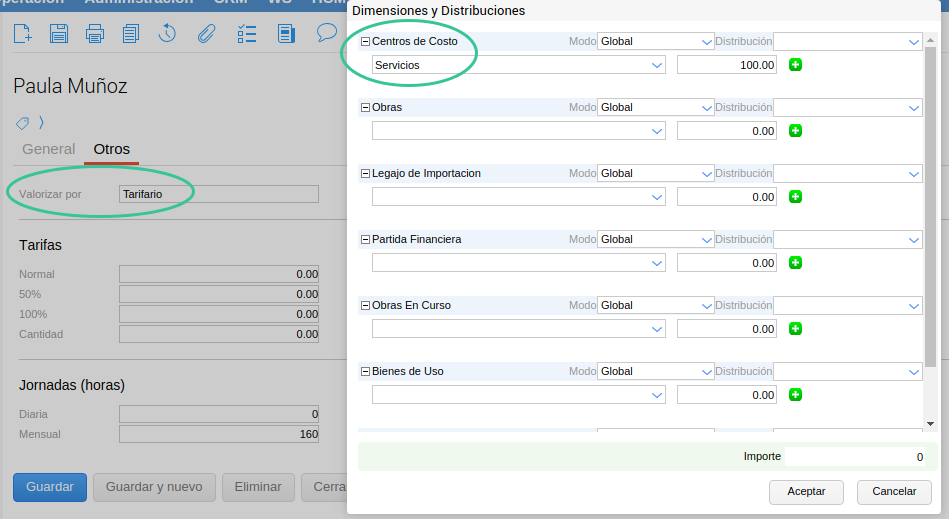Click the print icon in toolbar
This screenshot has height=519, width=949.
coord(95,33)
